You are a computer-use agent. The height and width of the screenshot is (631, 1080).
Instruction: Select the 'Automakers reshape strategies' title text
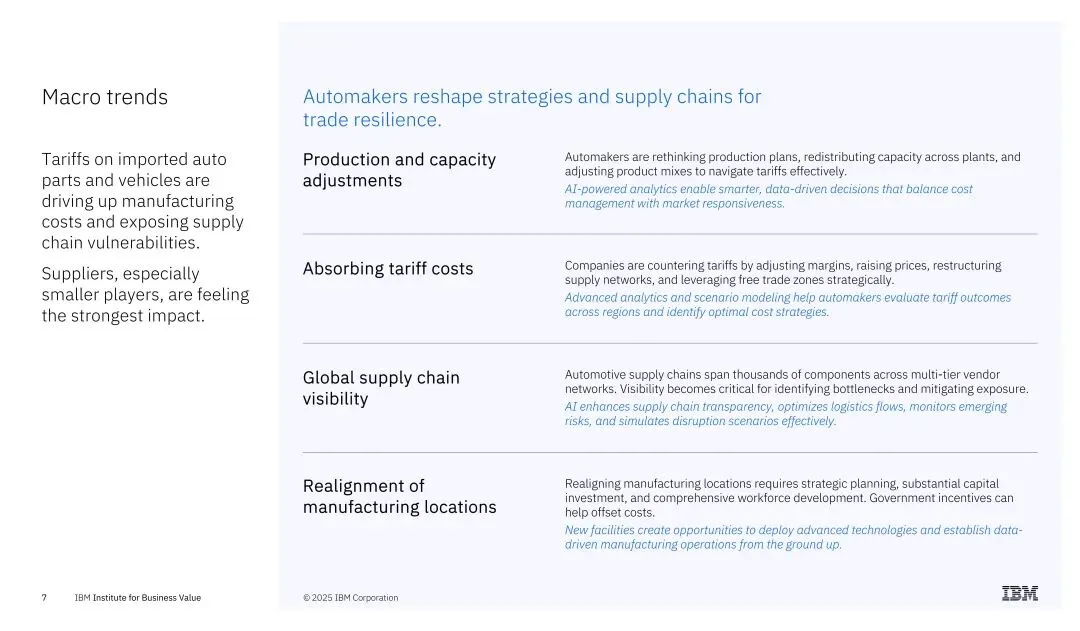coord(531,108)
